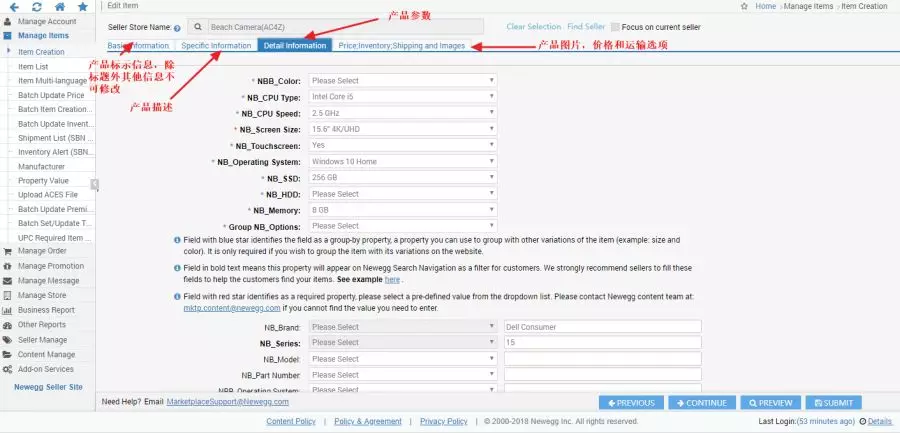Image resolution: width=900 pixels, height=433 pixels.
Task: Click the refresh icon in top toolbar
Action: pyautogui.click(x=37, y=7)
